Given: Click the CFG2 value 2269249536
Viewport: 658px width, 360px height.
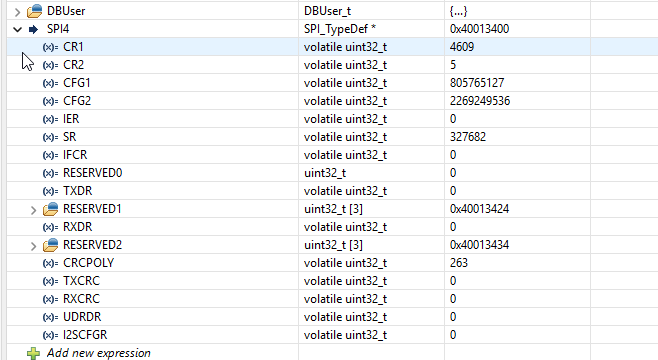Looking at the screenshot, I should pyautogui.click(x=480, y=101).
